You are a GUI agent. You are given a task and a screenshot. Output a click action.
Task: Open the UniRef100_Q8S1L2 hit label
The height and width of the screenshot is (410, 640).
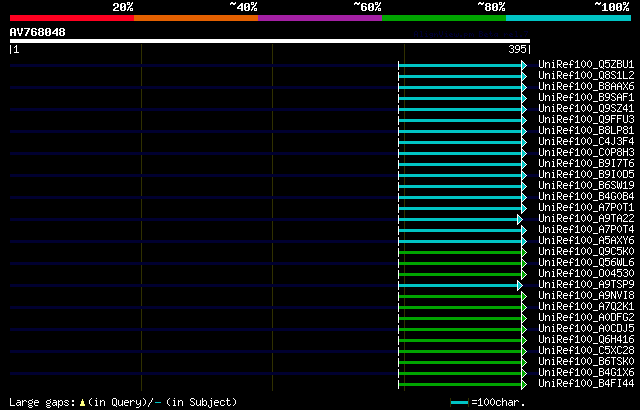coord(586,75)
